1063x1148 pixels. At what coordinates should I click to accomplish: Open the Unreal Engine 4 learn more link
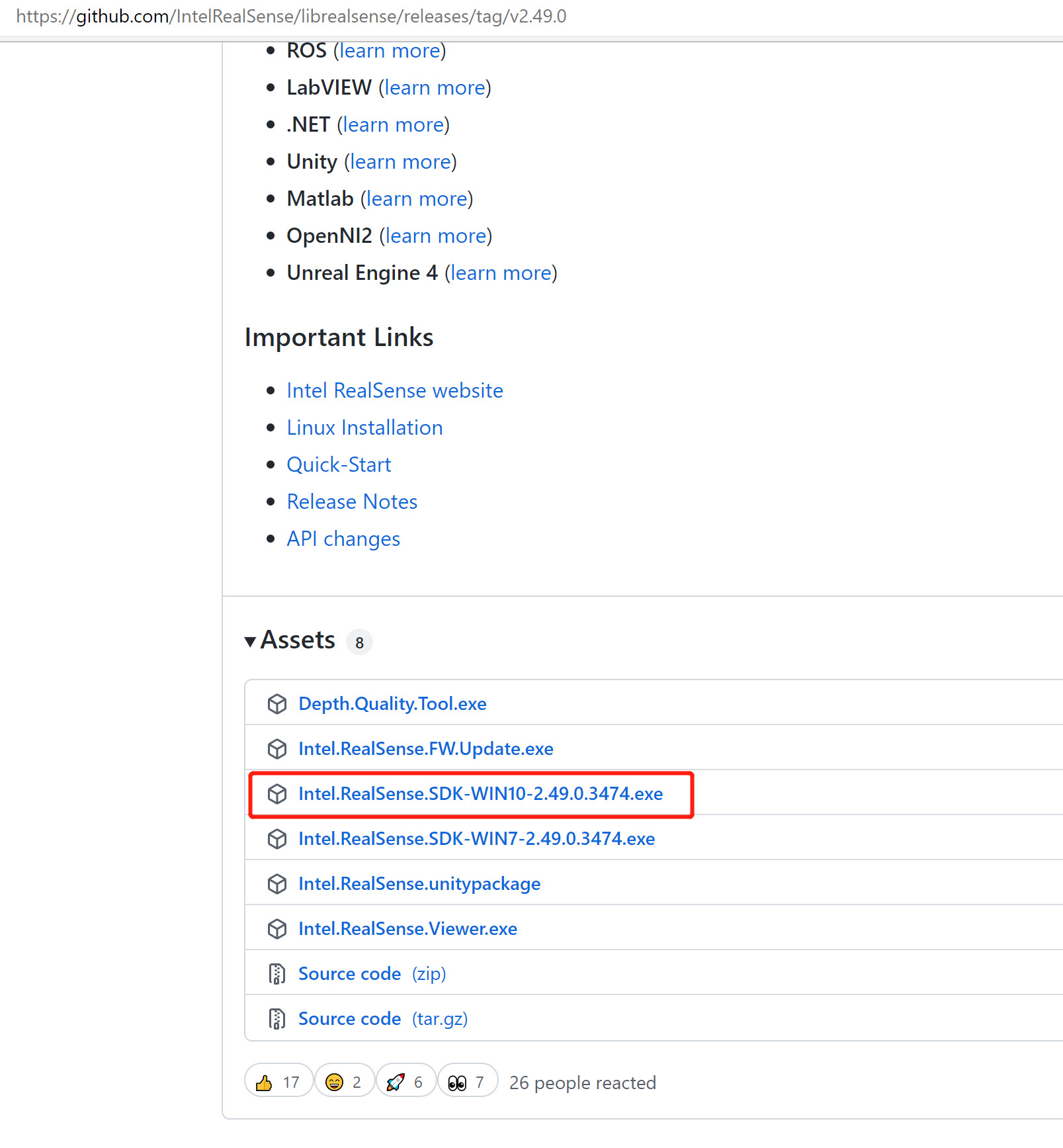click(x=501, y=273)
